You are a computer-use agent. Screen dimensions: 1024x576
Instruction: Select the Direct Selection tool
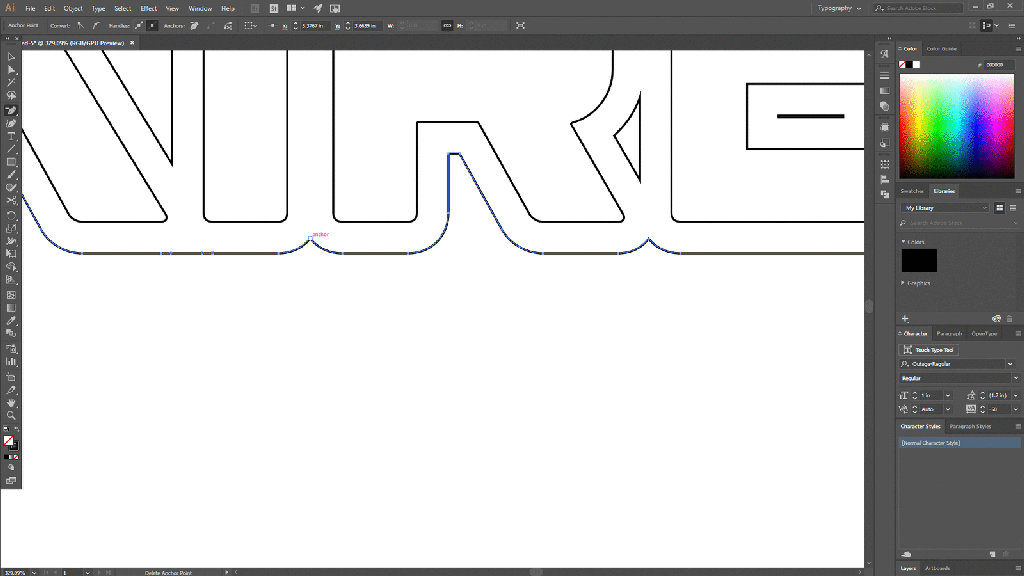[11, 70]
